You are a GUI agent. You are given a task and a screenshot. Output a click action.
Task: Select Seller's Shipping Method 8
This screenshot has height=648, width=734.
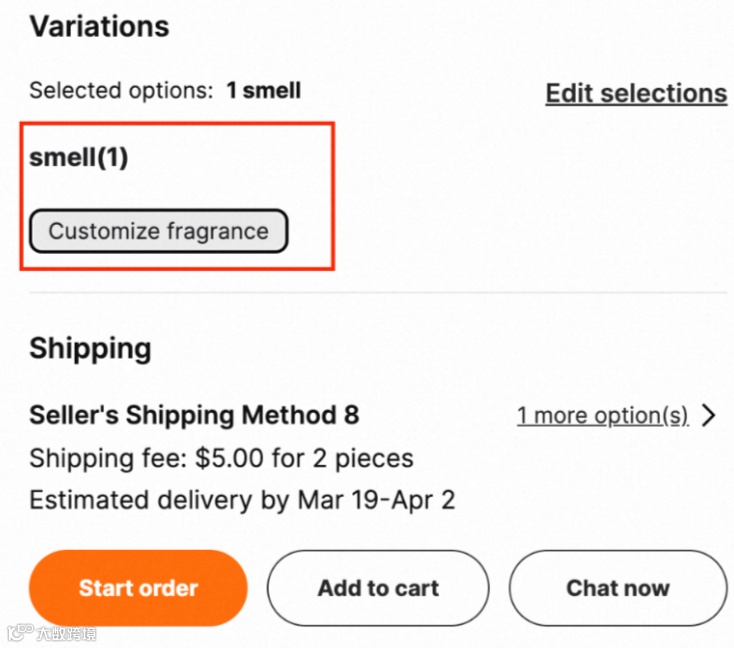(194, 415)
